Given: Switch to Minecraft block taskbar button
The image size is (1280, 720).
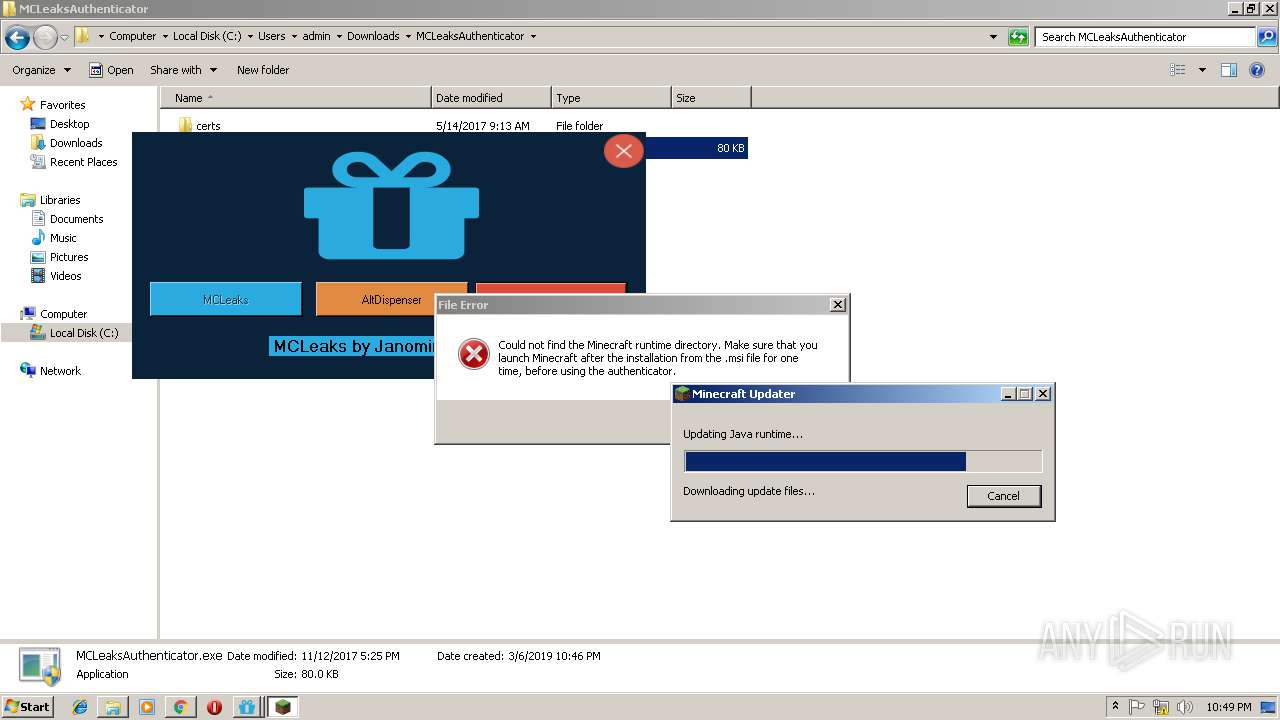Looking at the screenshot, I should [283, 707].
